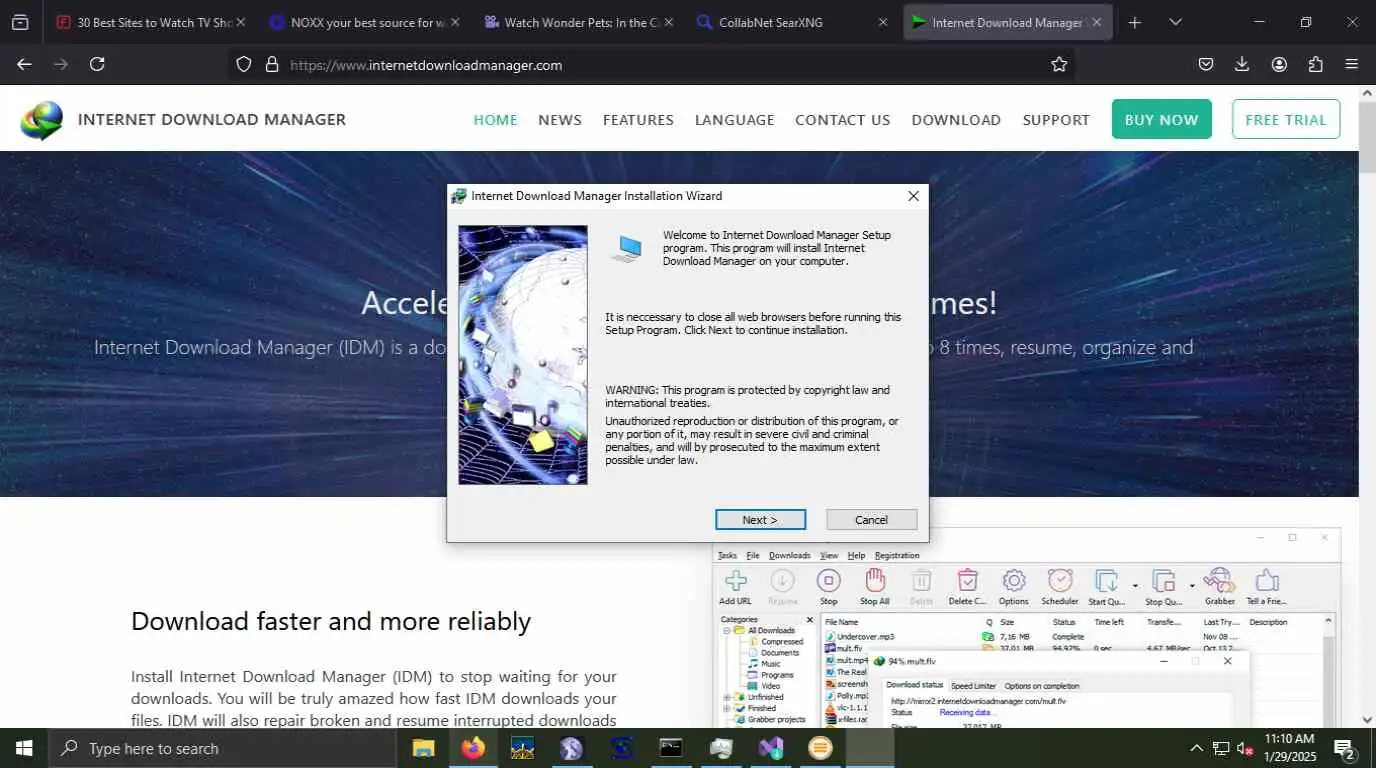Click Next in the IDM Installation Wizard
This screenshot has height=768, width=1376.
click(760, 519)
